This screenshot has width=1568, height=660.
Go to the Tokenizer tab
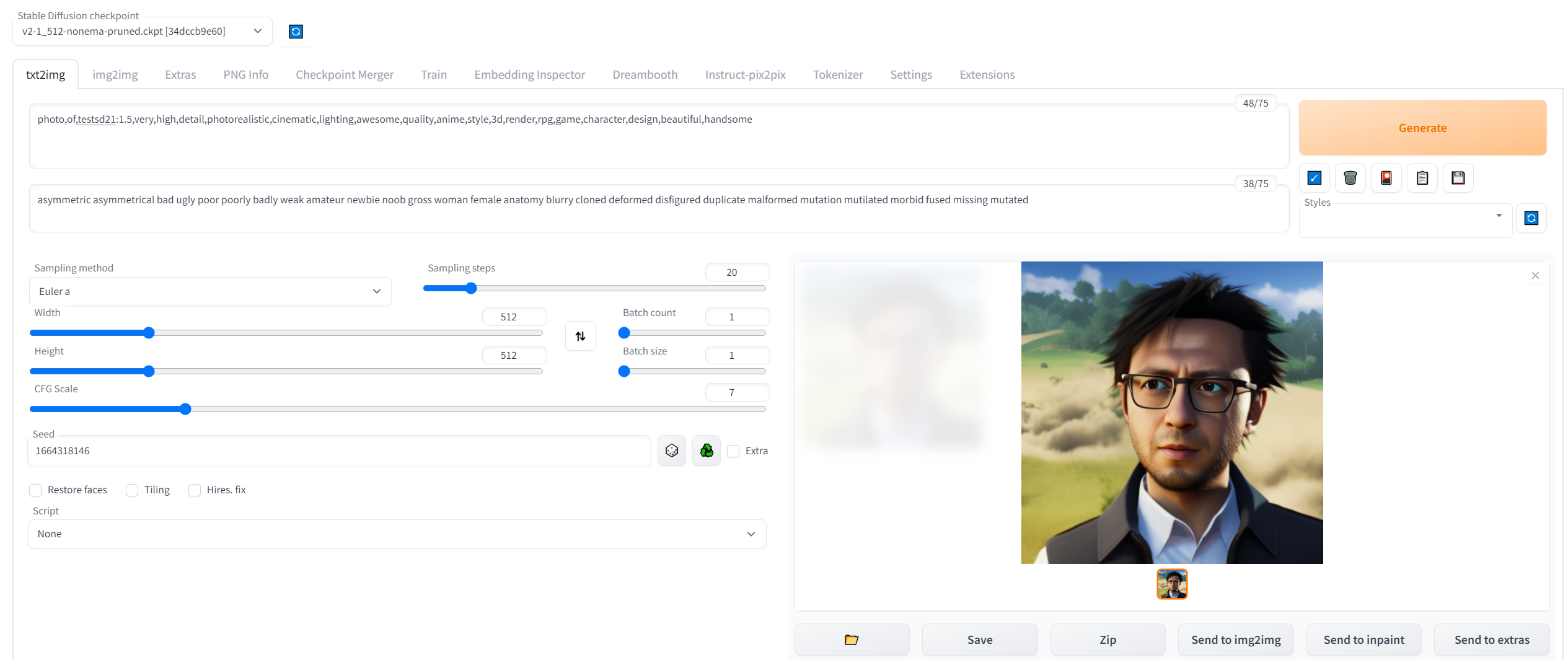point(838,75)
